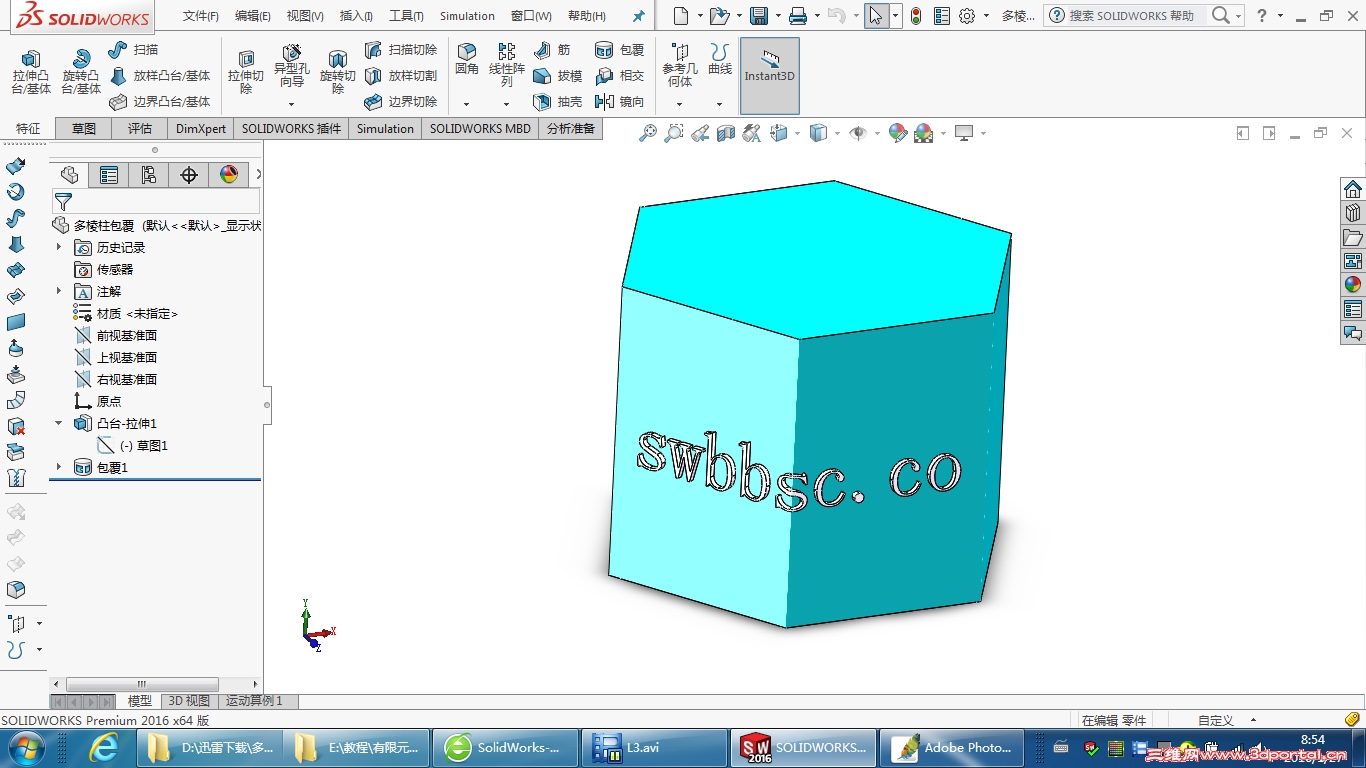
Task: Select the 拉伸凸台/基体 extrude boss tool
Action: (x=31, y=72)
